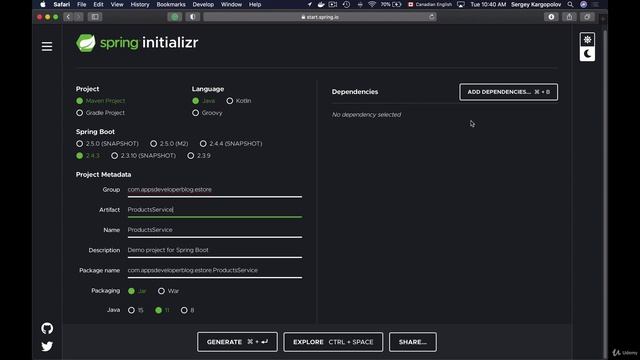Click the Group input field
Viewport: 640px width, 360px height.
coord(215,190)
